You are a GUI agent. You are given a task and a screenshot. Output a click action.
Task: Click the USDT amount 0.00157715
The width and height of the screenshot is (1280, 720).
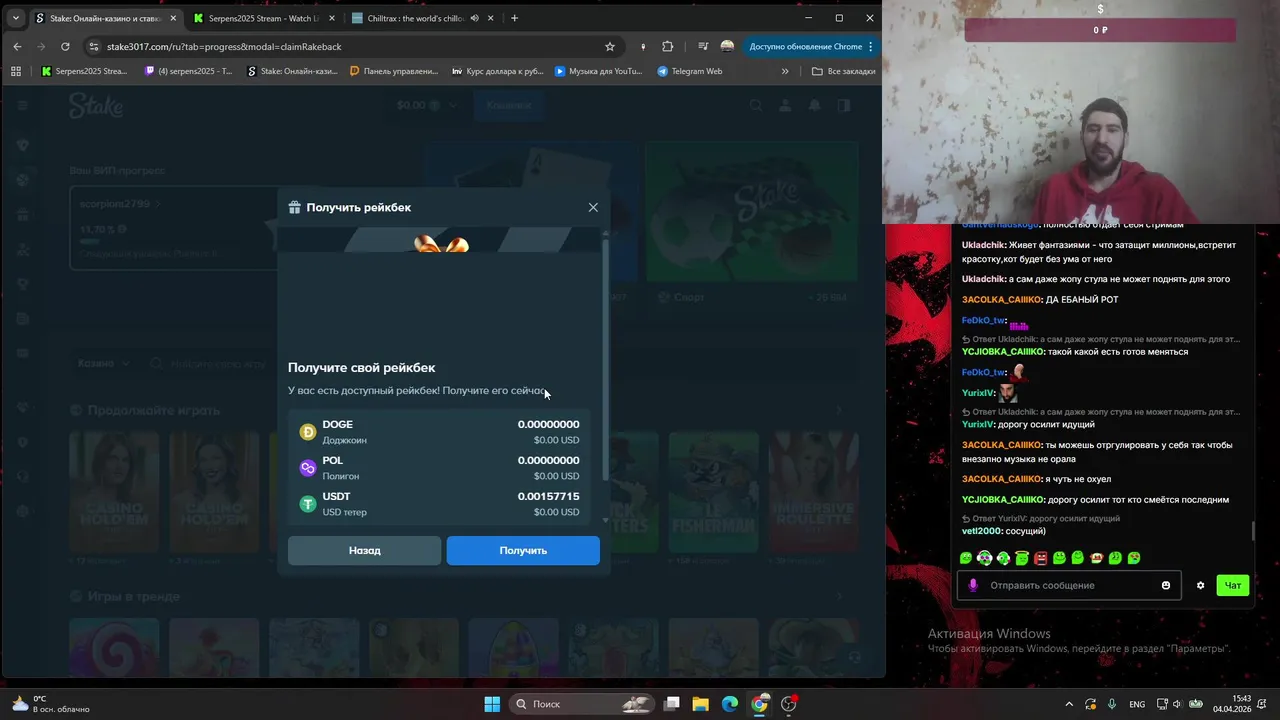pos(548,496)
